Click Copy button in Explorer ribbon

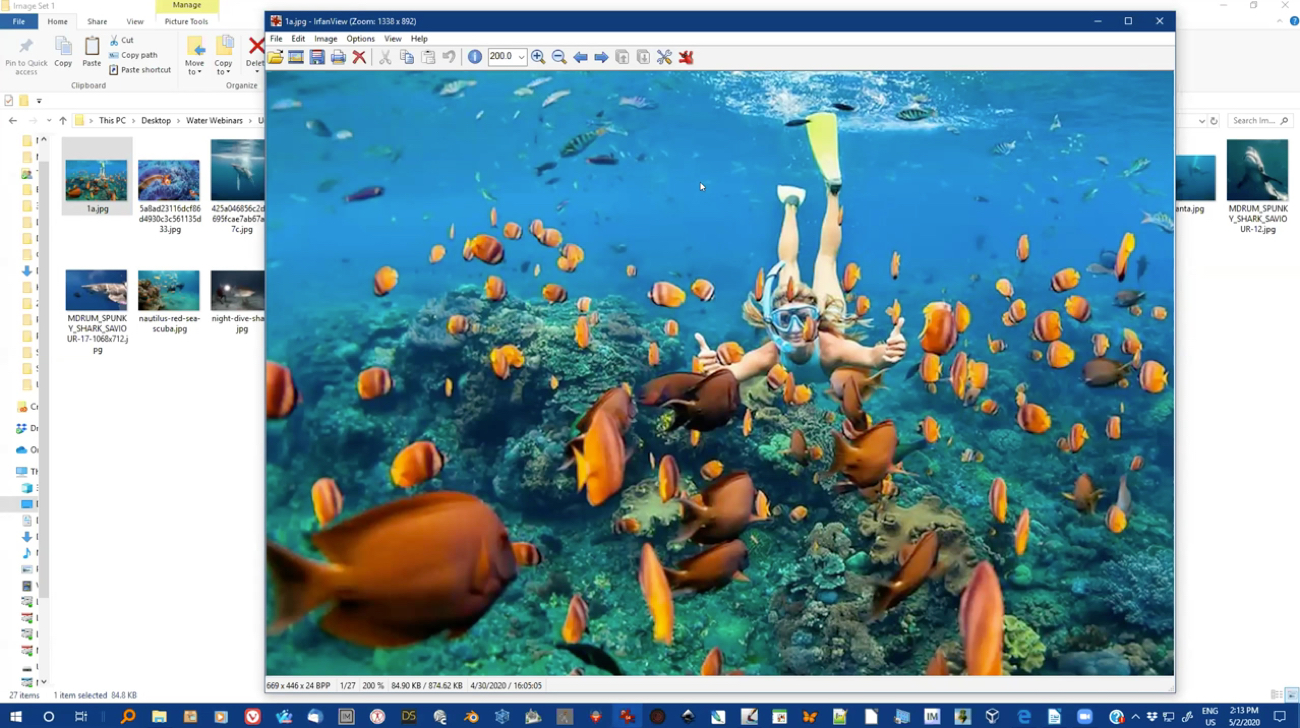click(x=63, y=52)
